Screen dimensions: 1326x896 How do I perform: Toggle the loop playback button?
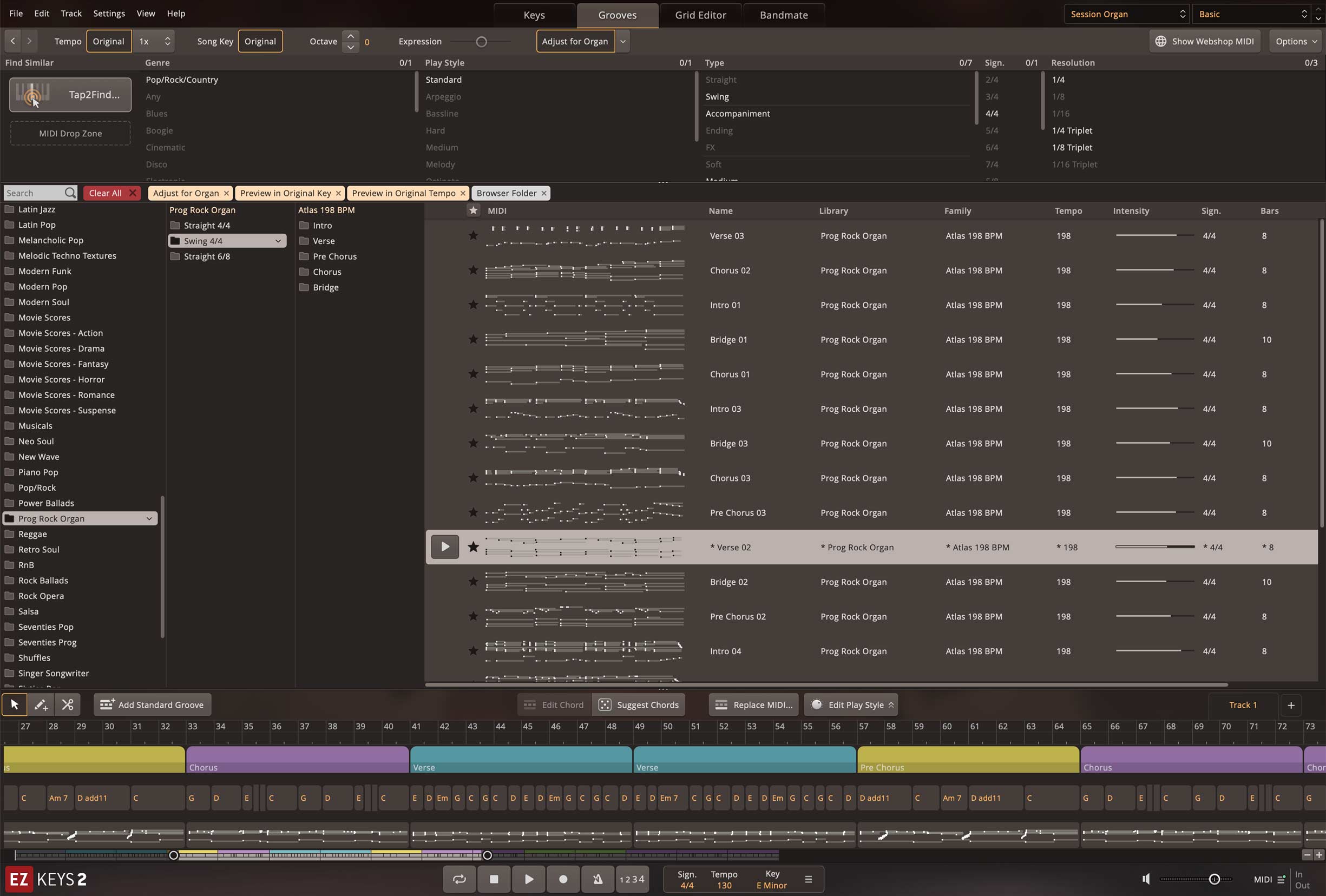pyautogui.click(x=459, y=879)
